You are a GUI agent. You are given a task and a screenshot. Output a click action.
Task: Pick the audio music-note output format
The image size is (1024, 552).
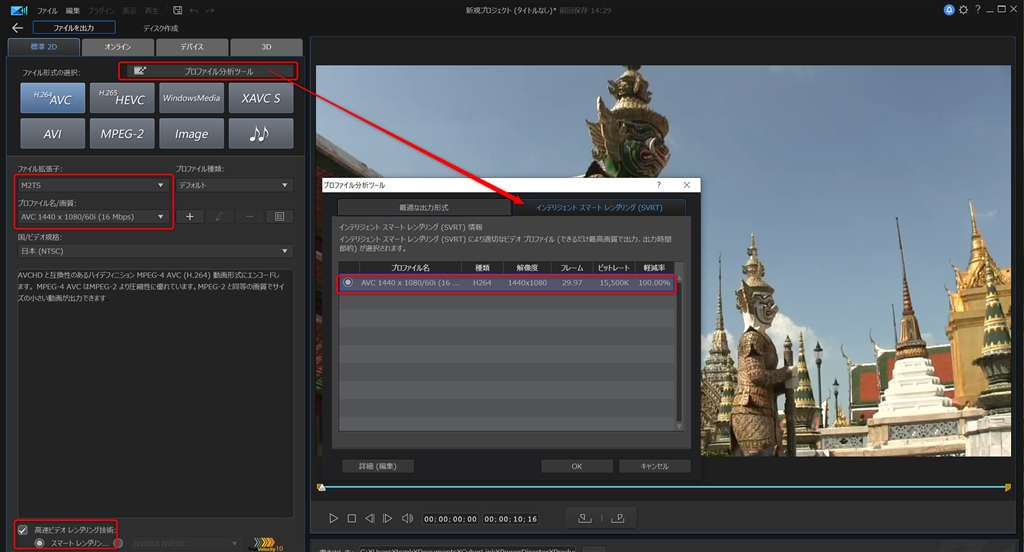[260, 134]
